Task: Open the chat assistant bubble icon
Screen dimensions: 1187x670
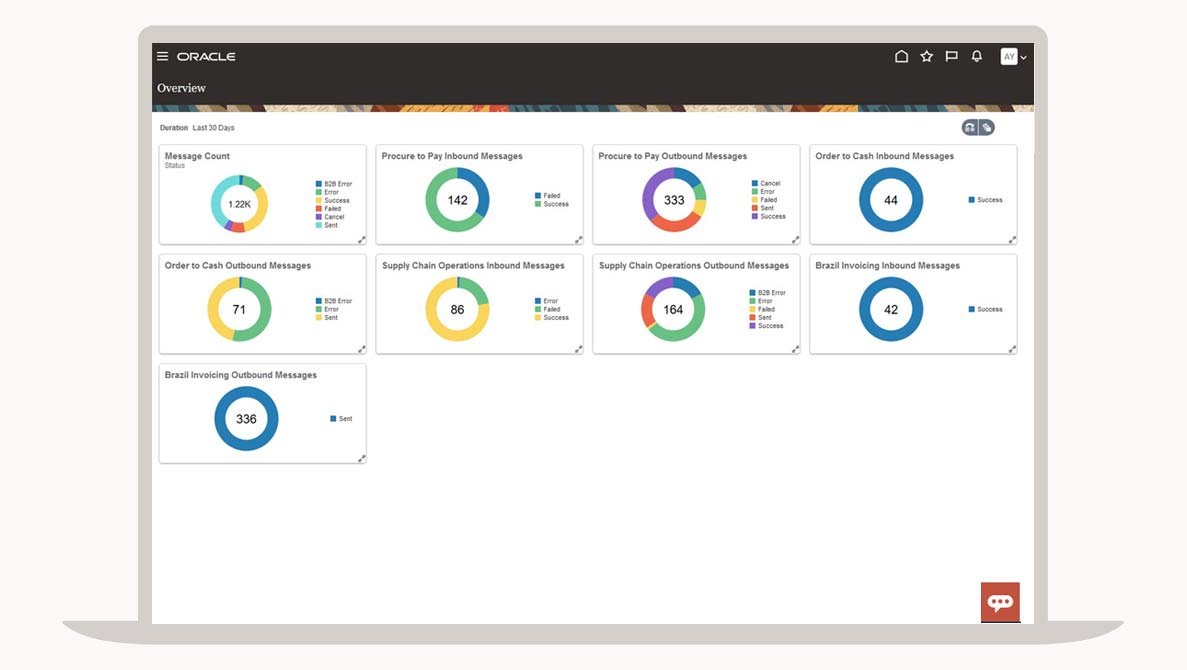Action: click(x=1000, y=602)
